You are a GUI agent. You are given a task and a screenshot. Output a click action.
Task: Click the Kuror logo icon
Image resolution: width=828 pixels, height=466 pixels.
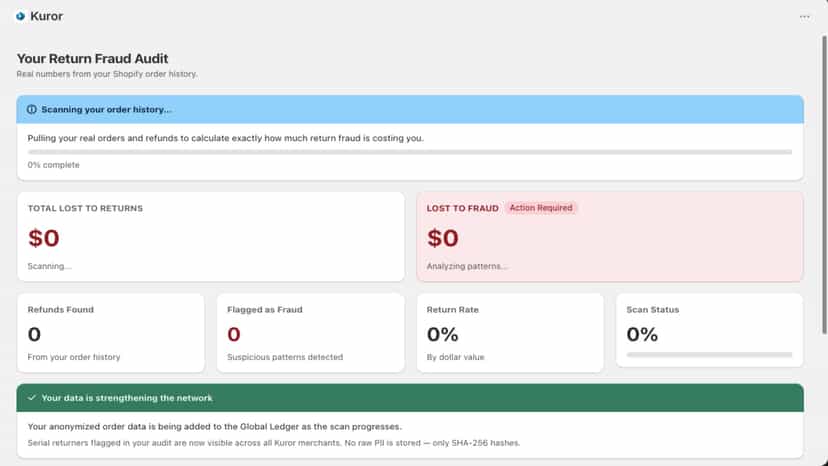21,16
